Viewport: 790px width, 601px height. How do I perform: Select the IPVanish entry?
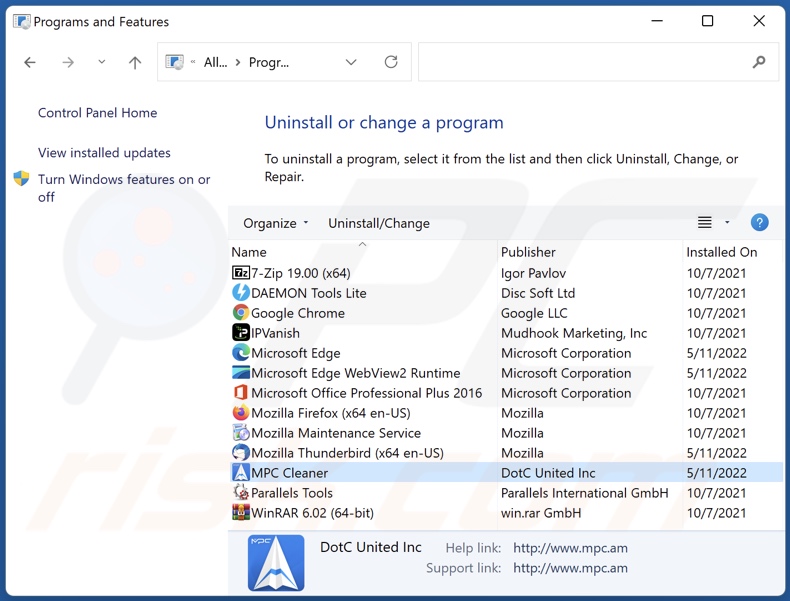click(x=506, y=332)
